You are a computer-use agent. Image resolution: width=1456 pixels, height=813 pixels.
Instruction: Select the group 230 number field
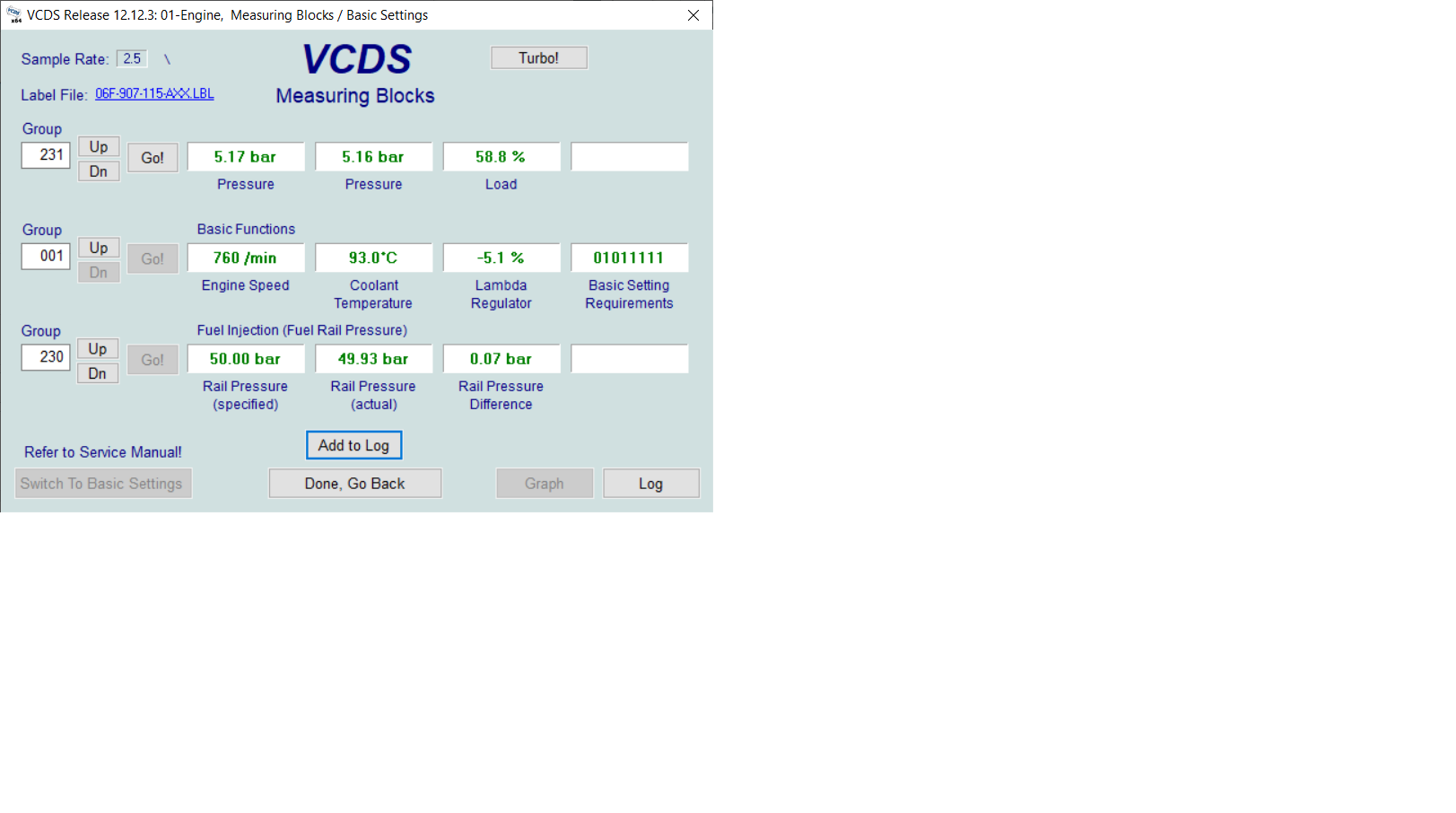46,357
